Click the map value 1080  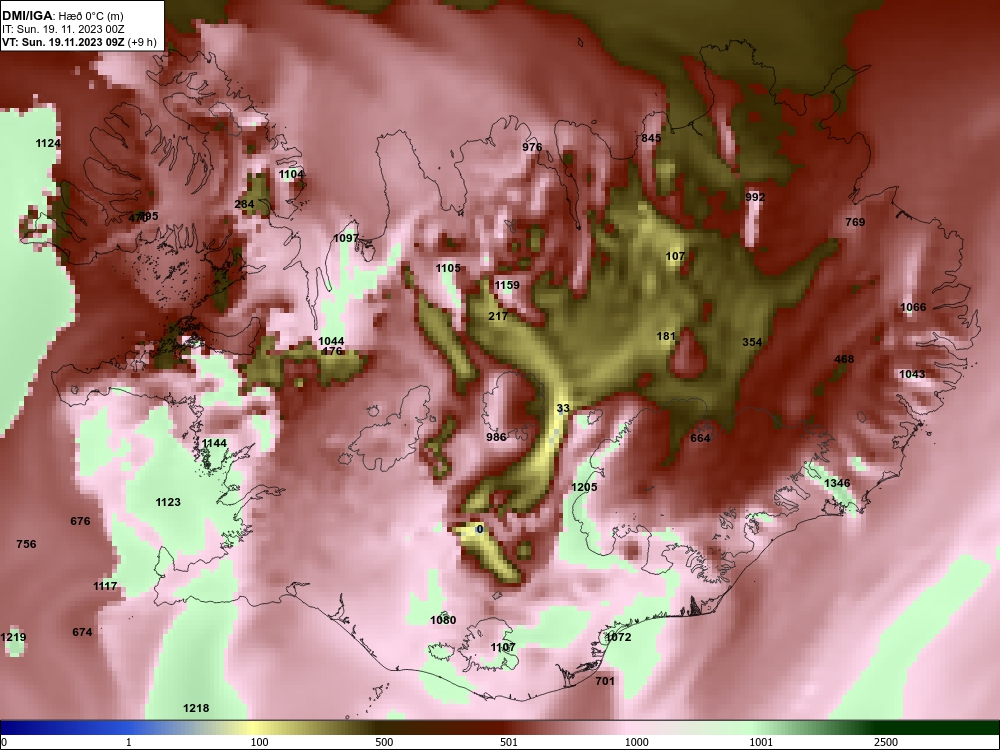point(443,620)
